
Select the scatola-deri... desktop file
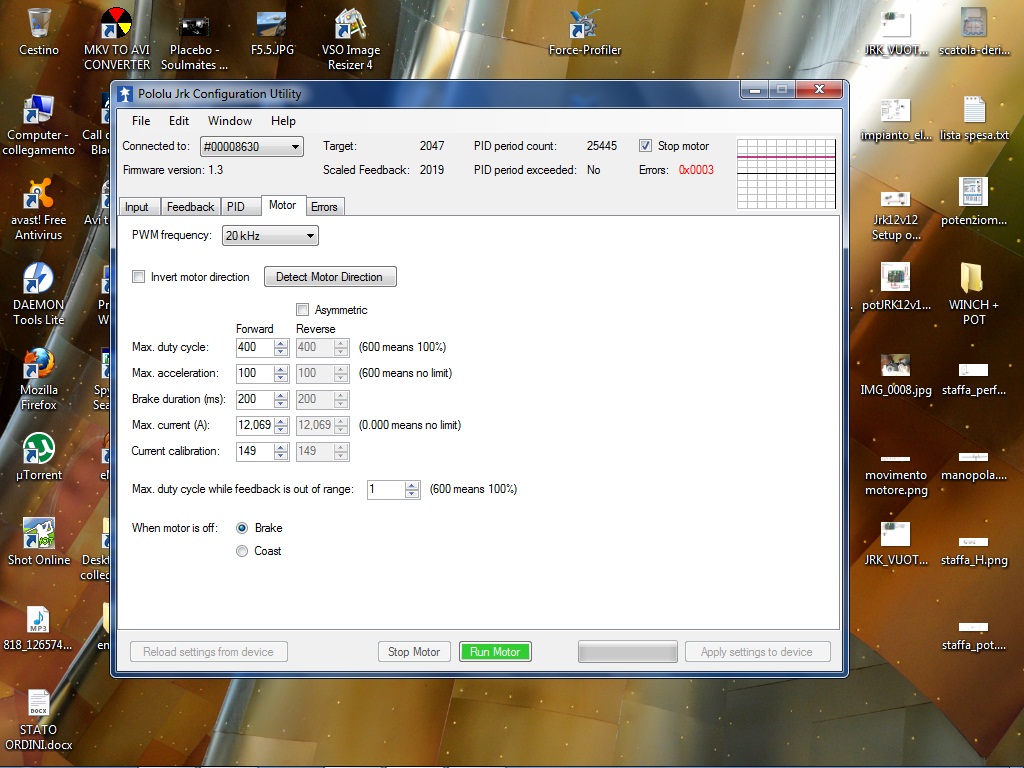pyautogui.click(x=974, y=31)
